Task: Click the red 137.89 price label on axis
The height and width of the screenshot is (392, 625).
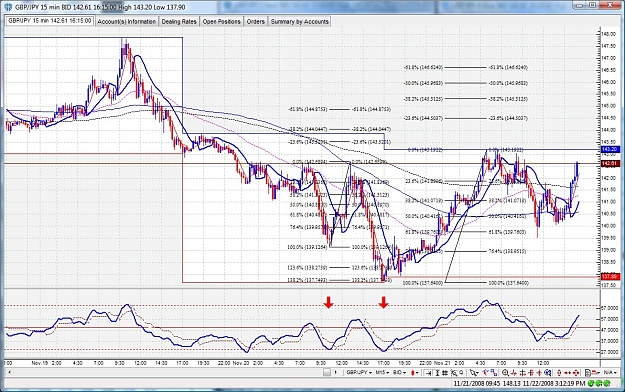Action: (x=610, y=276)
